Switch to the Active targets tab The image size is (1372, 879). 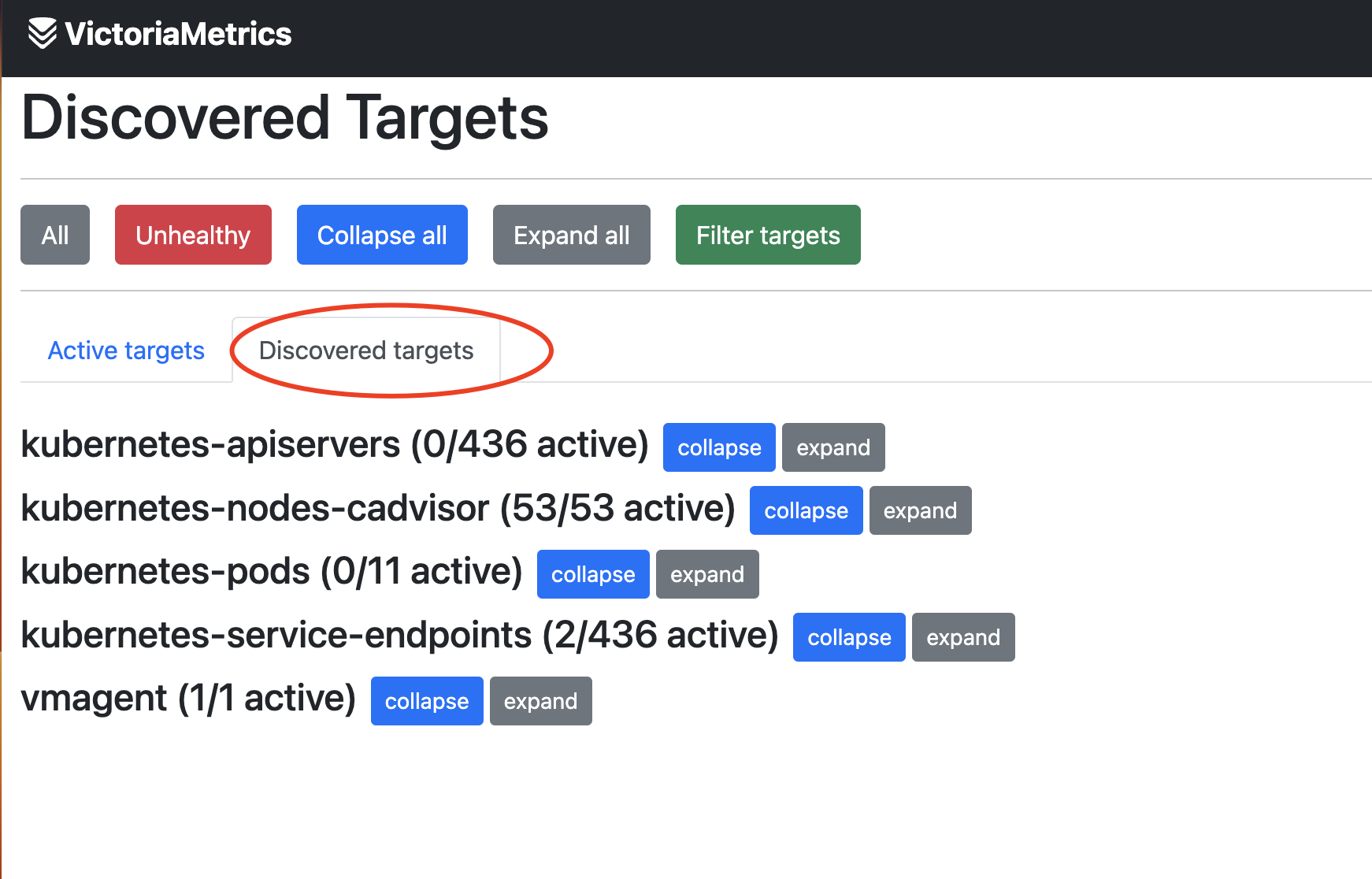click(126, 350)
